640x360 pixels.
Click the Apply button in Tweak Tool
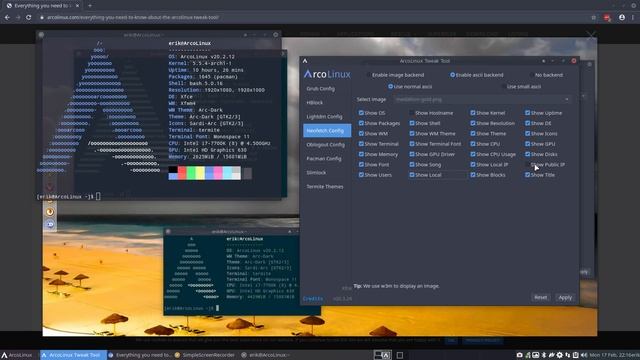(x=565, y=298)
